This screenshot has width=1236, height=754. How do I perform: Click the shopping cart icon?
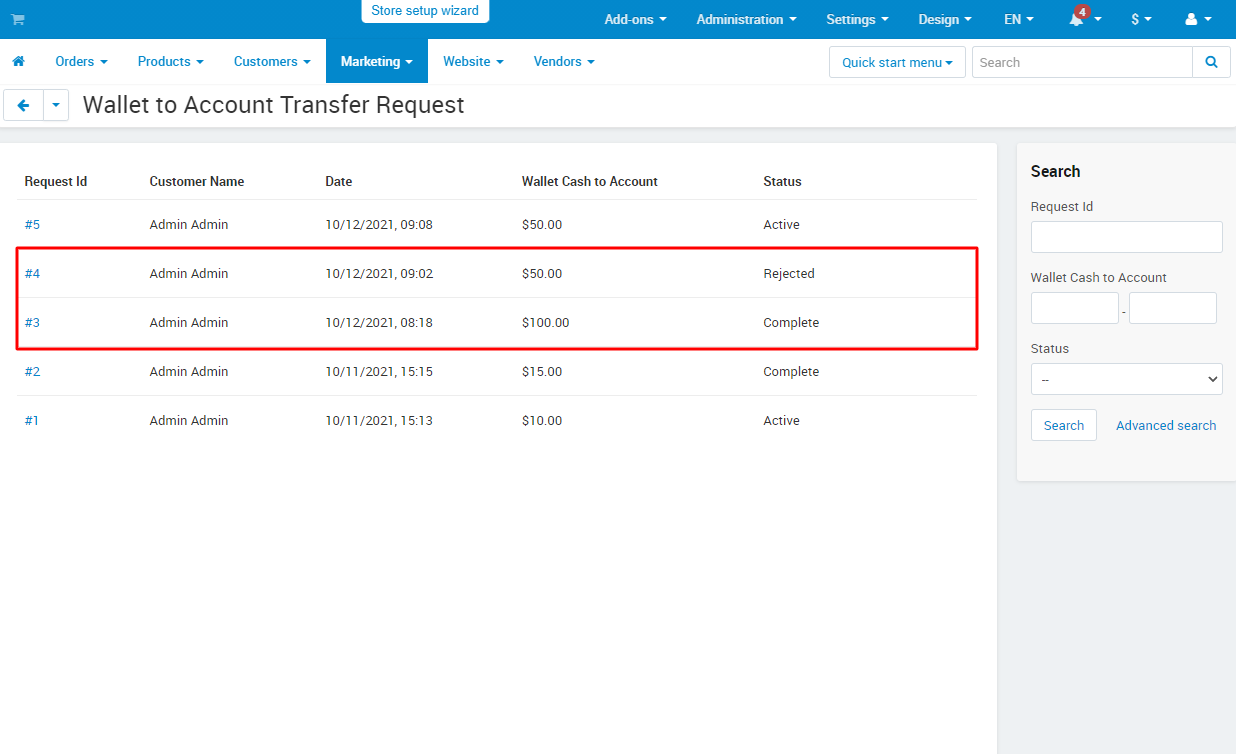(x=18, y=19)
